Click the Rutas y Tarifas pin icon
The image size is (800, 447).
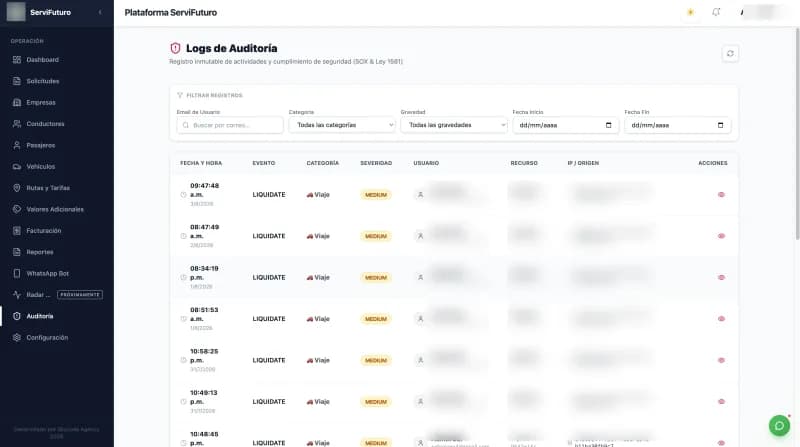click(17, 188)
